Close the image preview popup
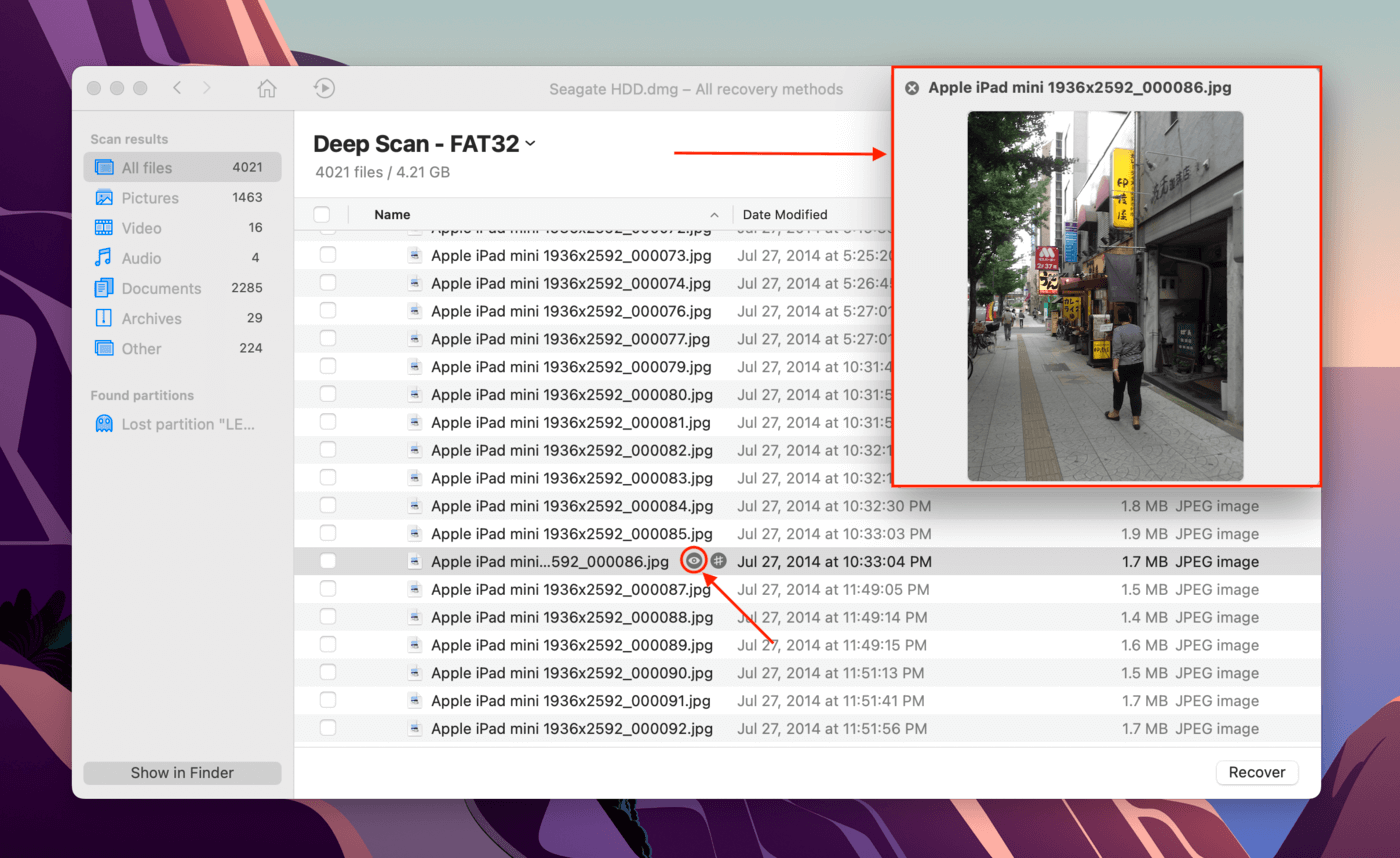The height and width of the screenshot is (858, 1400). click(x=912, y=88)
